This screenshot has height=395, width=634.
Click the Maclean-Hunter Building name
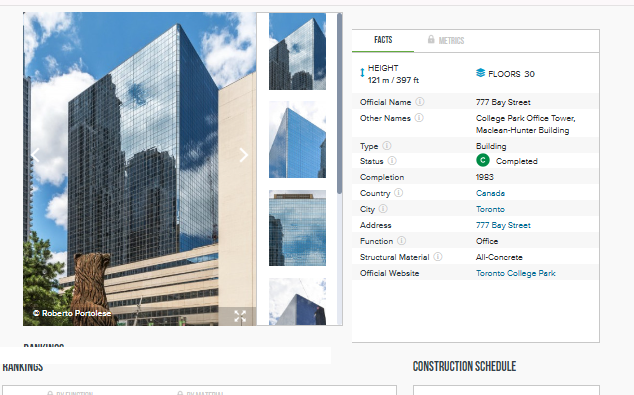(x=522, y=130)
